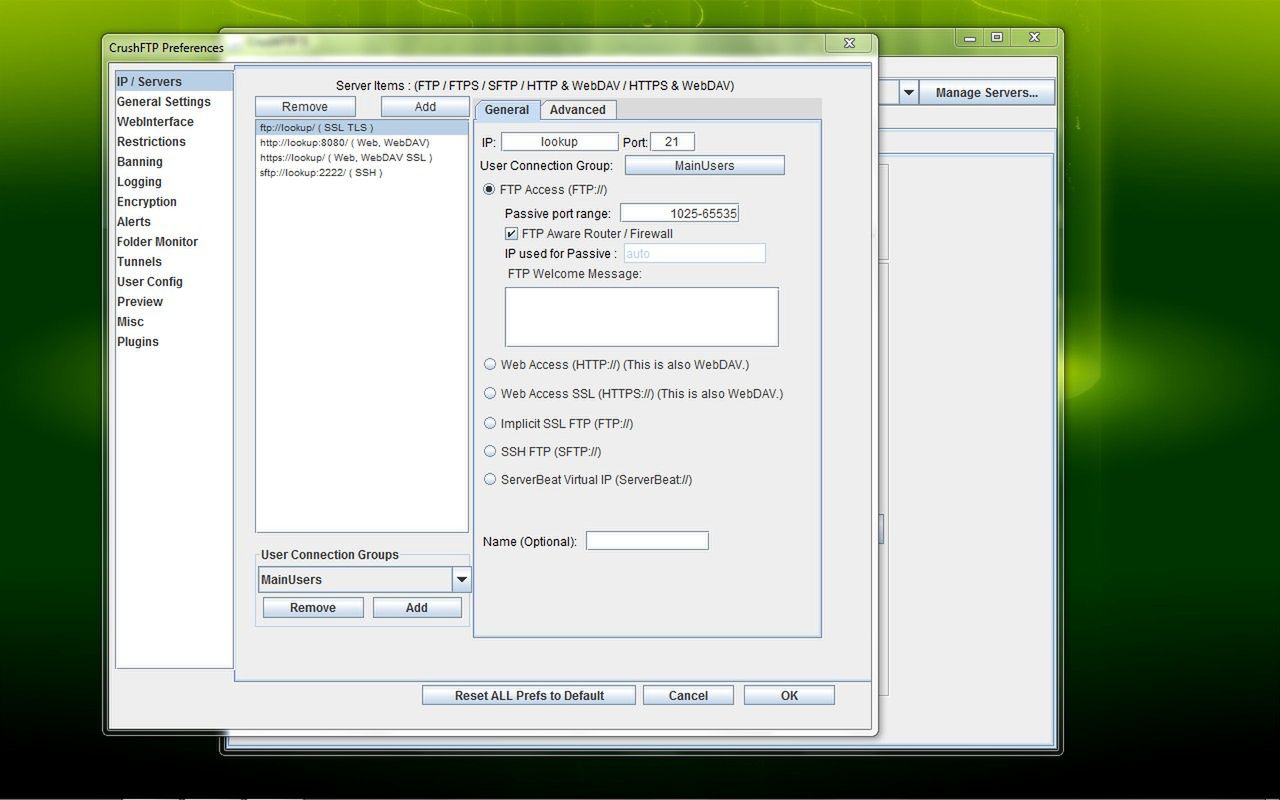Click the Port input field
Viewport: 1280px width, 800px height.
point(672,142)
